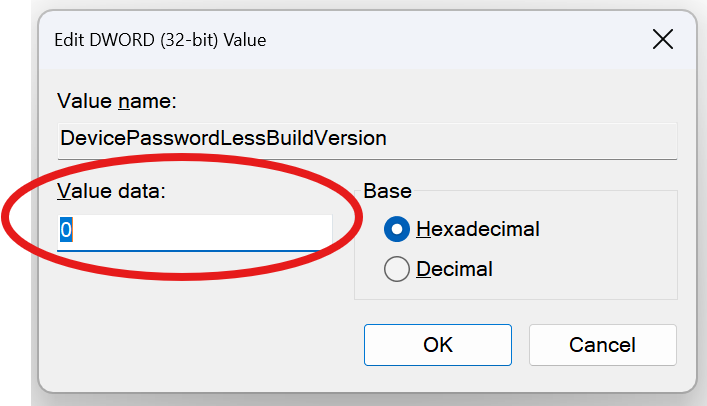
Task: Click the Base group heading
Action: click(x=387, y=191)
